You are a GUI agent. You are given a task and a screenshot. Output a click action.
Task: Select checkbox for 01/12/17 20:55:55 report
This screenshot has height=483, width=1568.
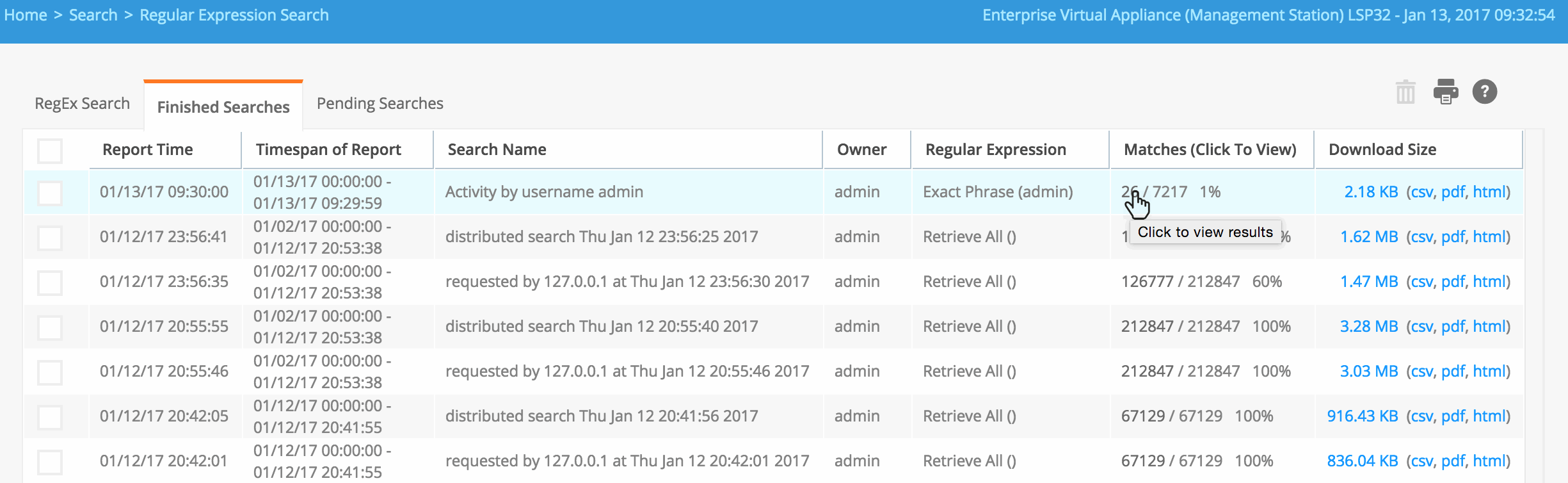click(50, 327)
